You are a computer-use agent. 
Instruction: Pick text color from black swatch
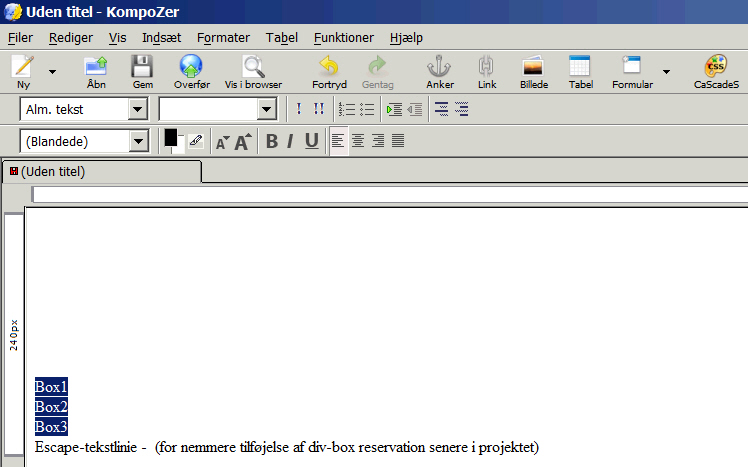coord(171,138)
